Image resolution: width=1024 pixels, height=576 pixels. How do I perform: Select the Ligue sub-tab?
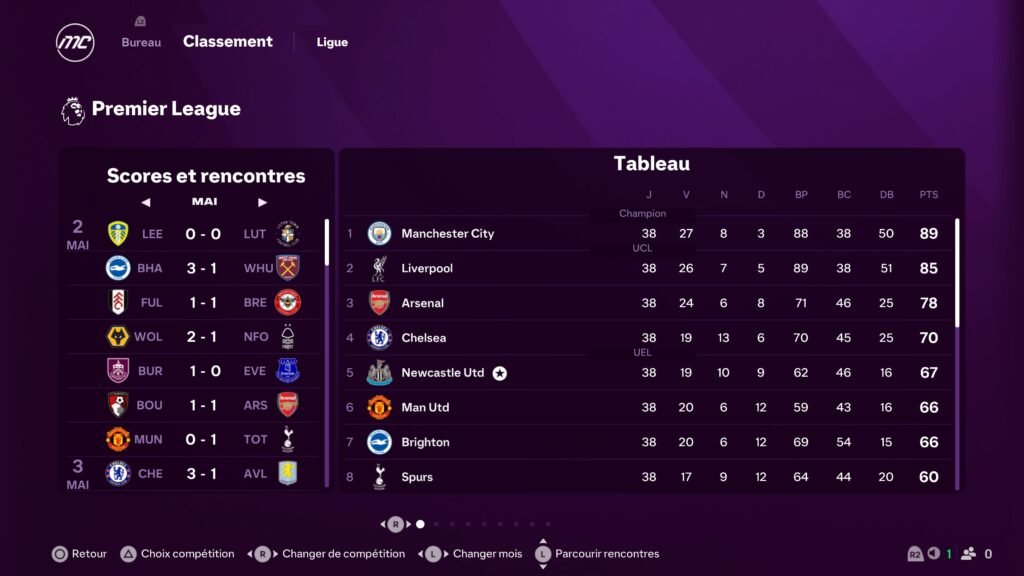click(332, 42)
